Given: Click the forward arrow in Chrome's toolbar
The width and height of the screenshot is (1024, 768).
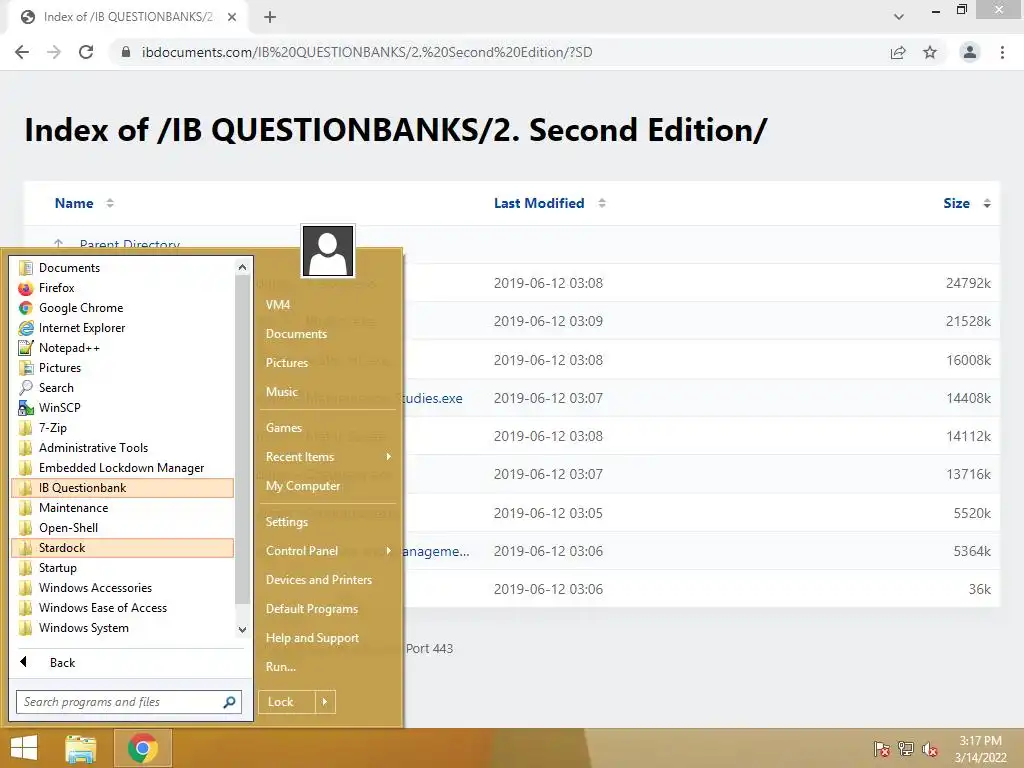Looking at the screenshot, I should (x=54, y=52).
